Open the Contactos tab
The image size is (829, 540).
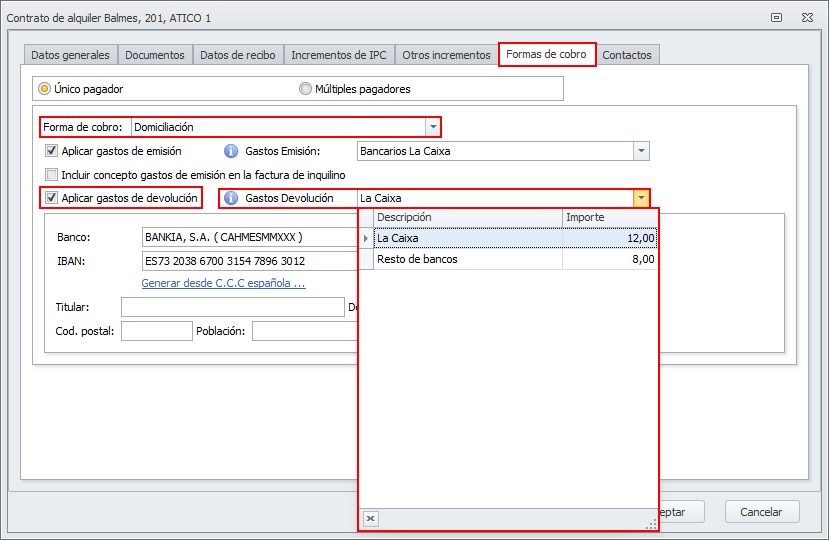627,55
